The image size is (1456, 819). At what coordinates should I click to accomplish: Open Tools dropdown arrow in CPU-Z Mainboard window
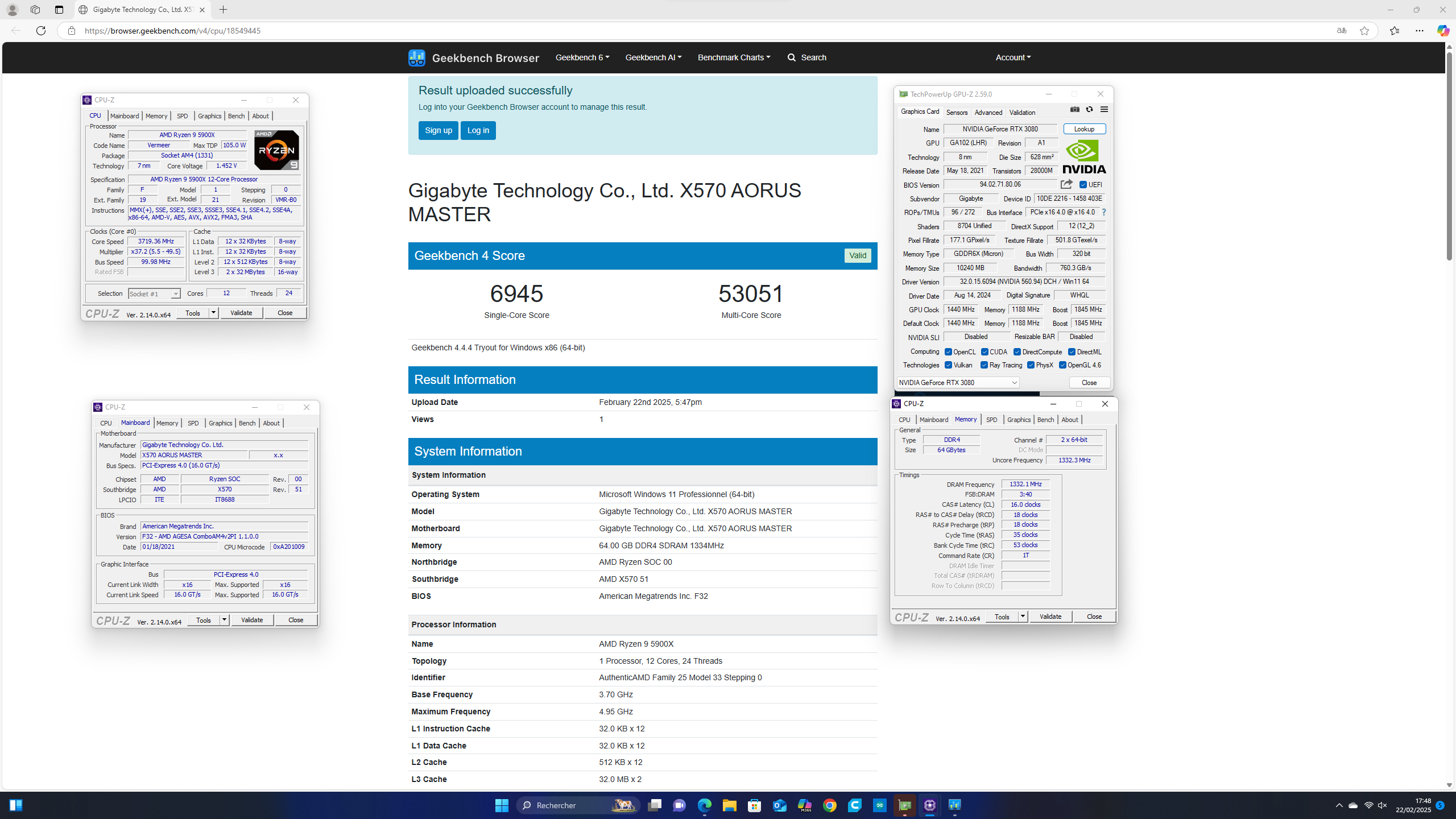pos(224,620)
